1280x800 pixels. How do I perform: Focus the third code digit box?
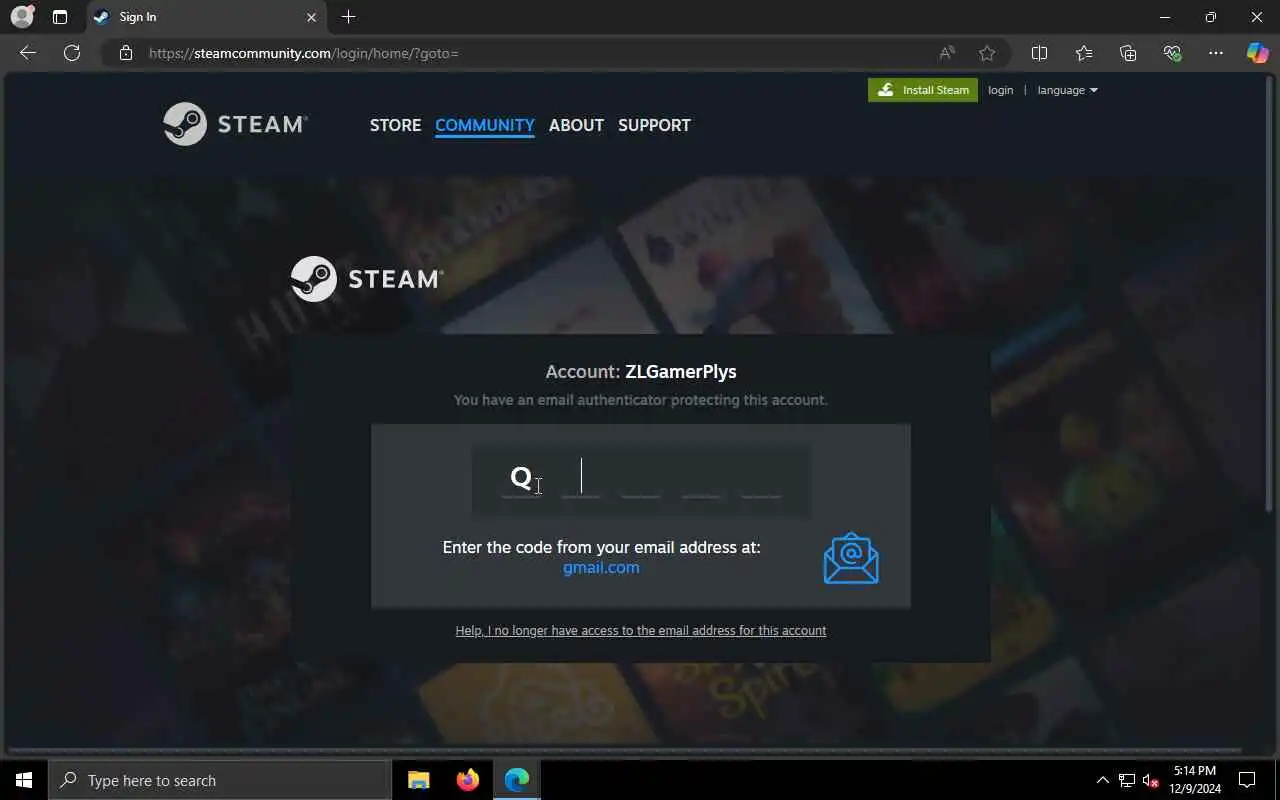(x=641, y=478)
